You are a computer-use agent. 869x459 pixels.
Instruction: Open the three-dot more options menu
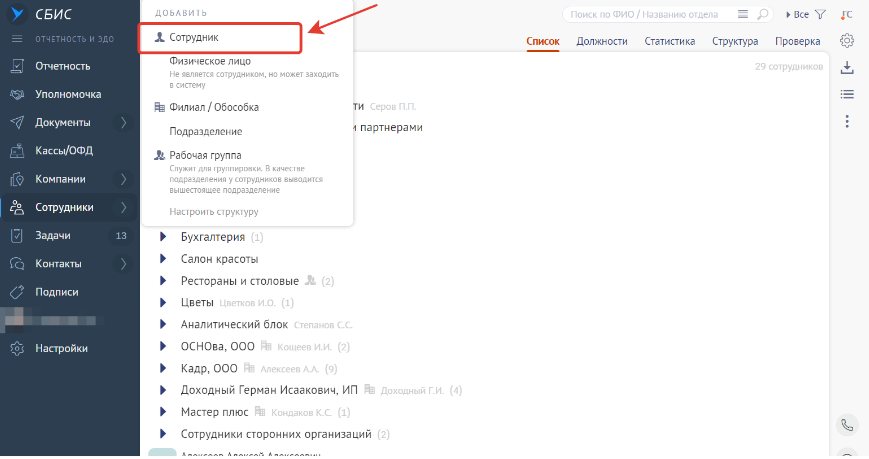[847, 121]
